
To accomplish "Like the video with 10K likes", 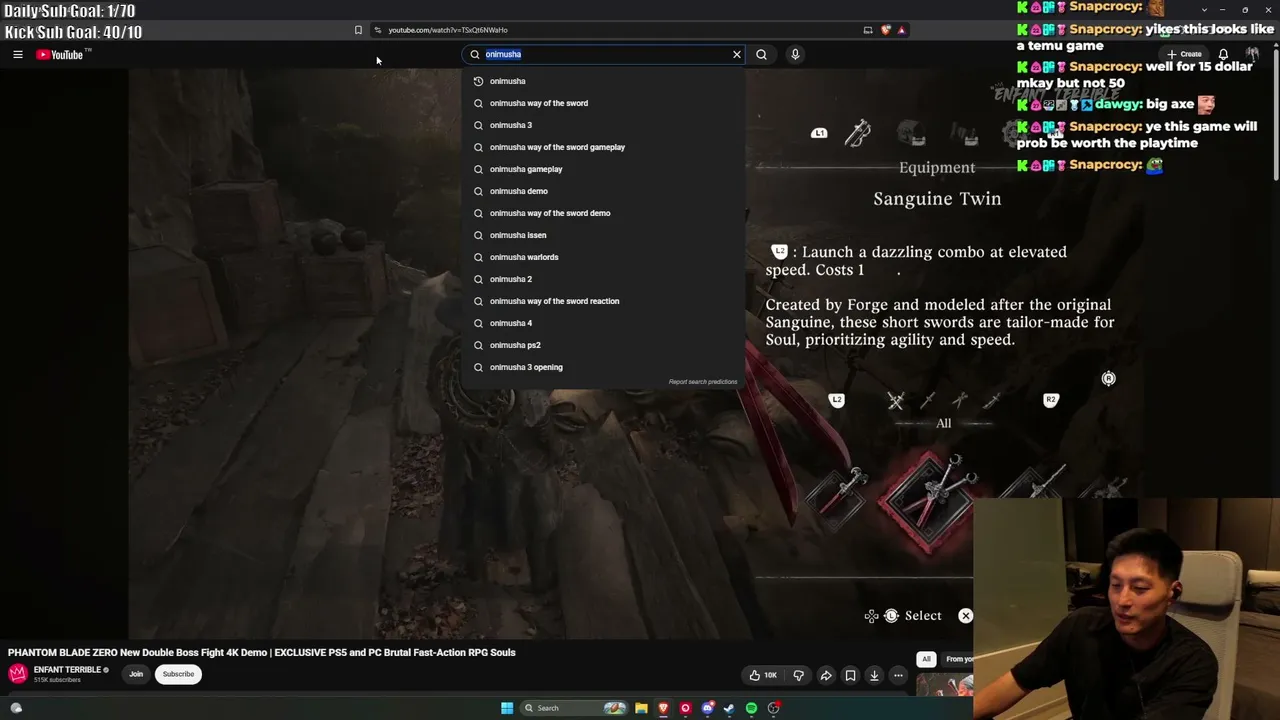I will 763,676.
